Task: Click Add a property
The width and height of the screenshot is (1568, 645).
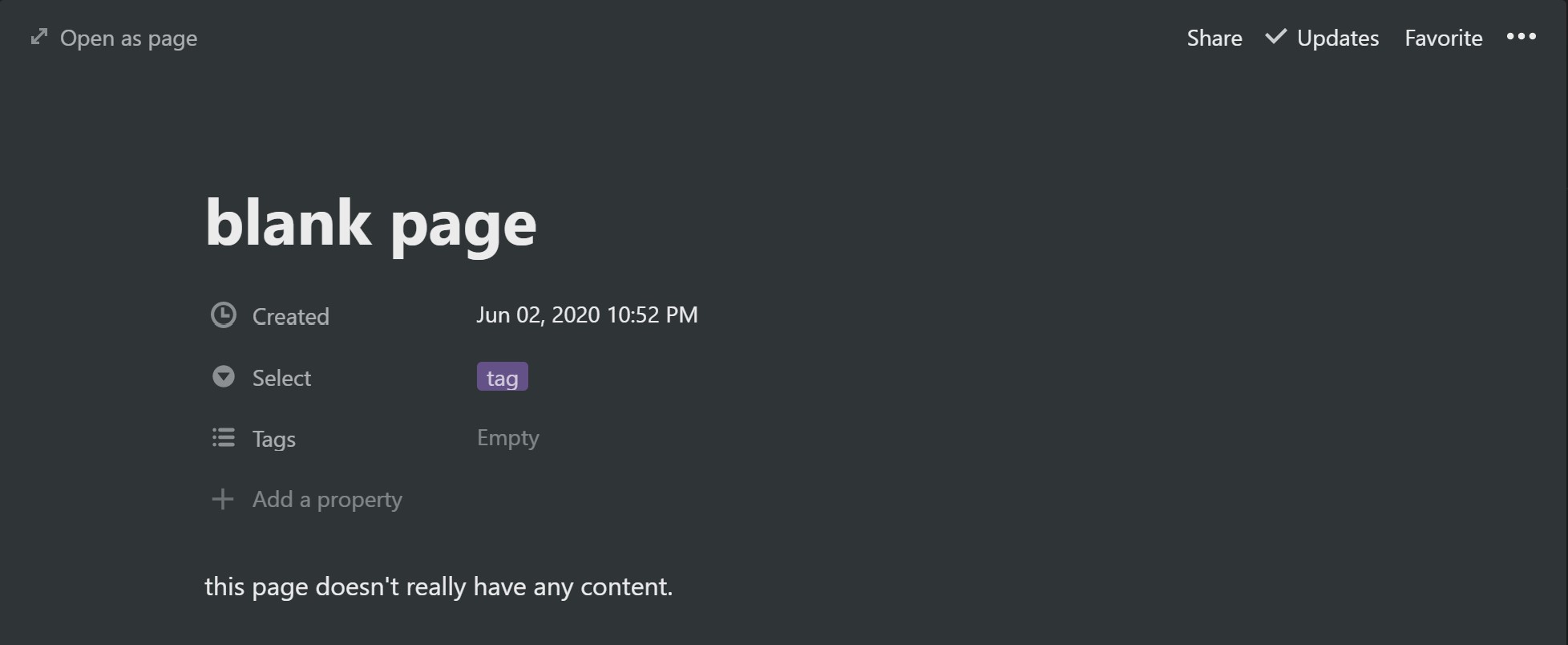Action: tap(327, 500)
